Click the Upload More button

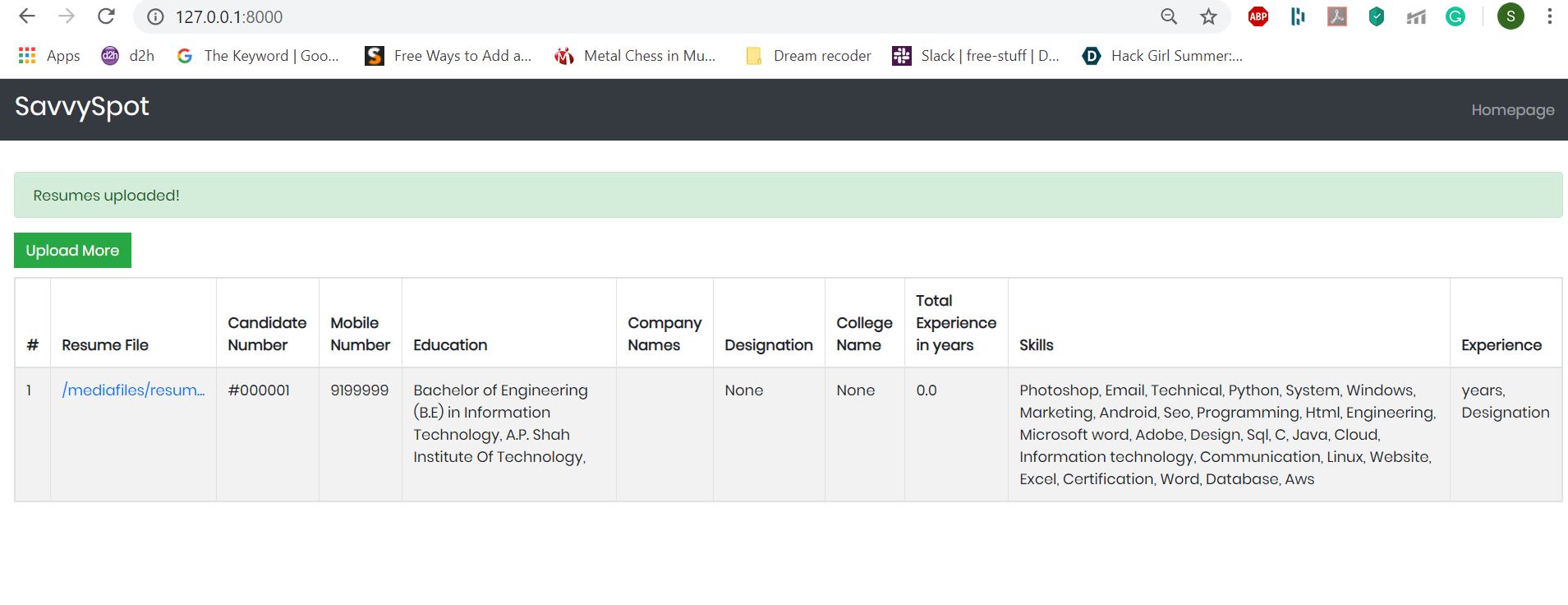72,251
